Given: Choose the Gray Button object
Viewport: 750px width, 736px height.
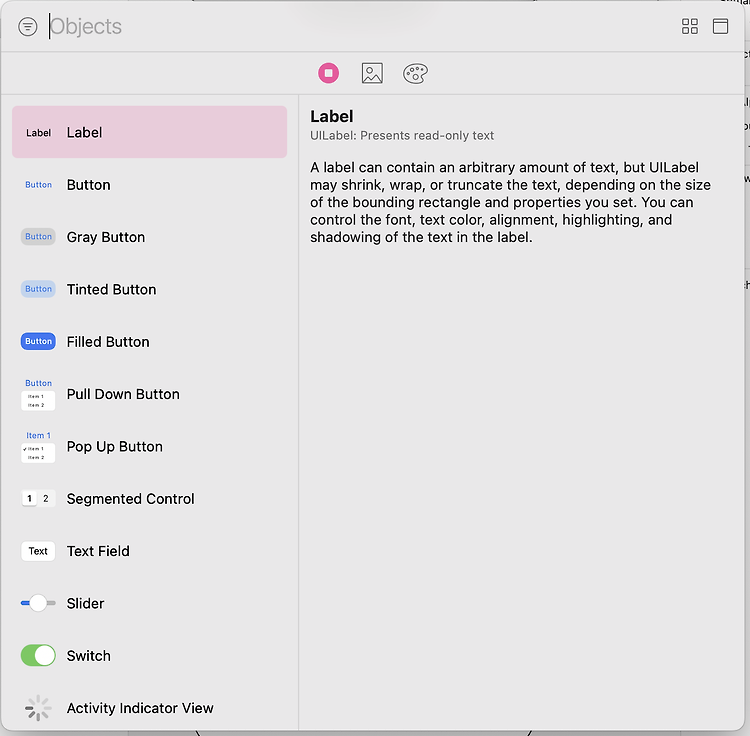Looking at the screenshot, I should point(149,237).
